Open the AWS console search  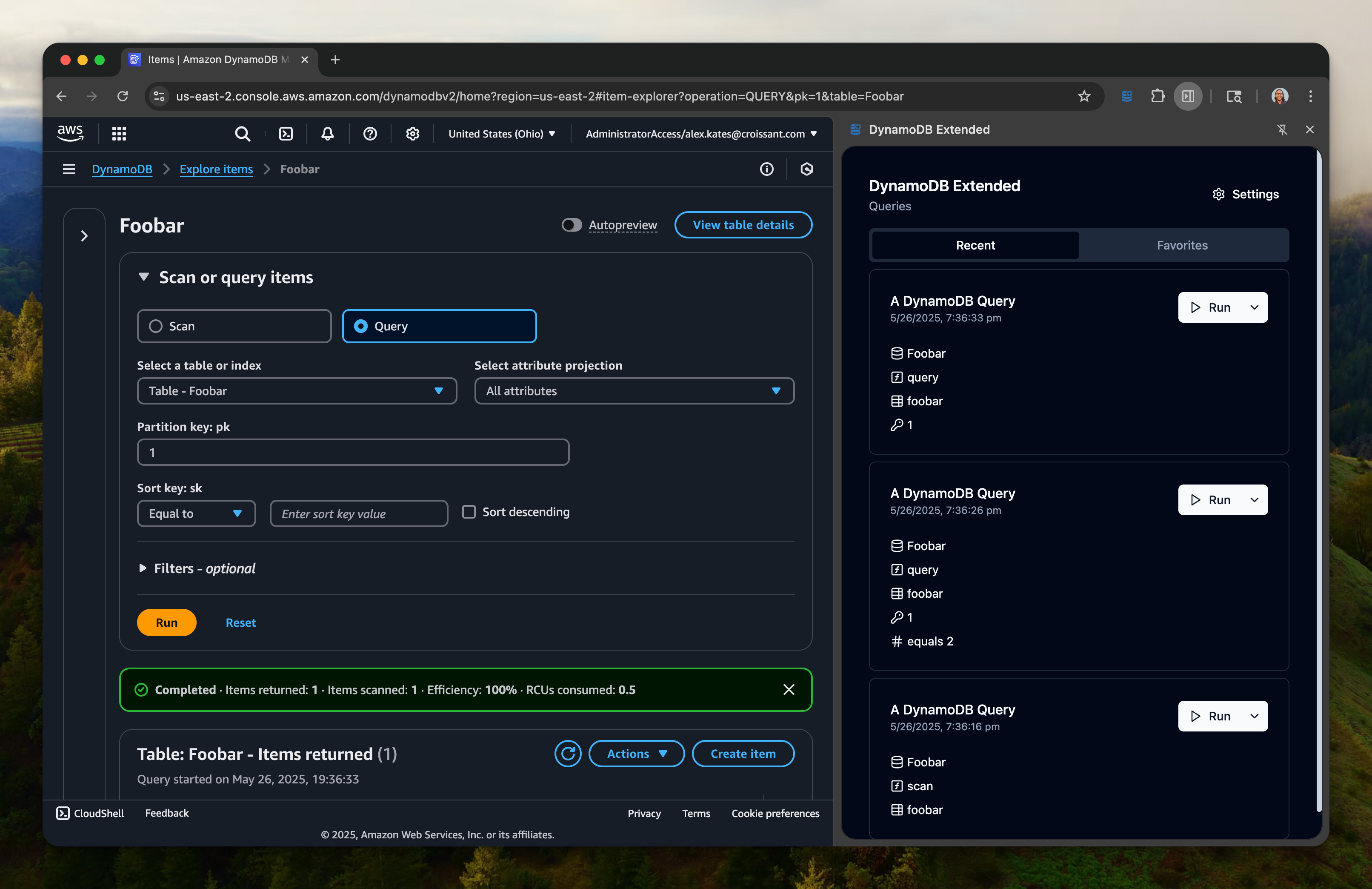pos(243,134)
